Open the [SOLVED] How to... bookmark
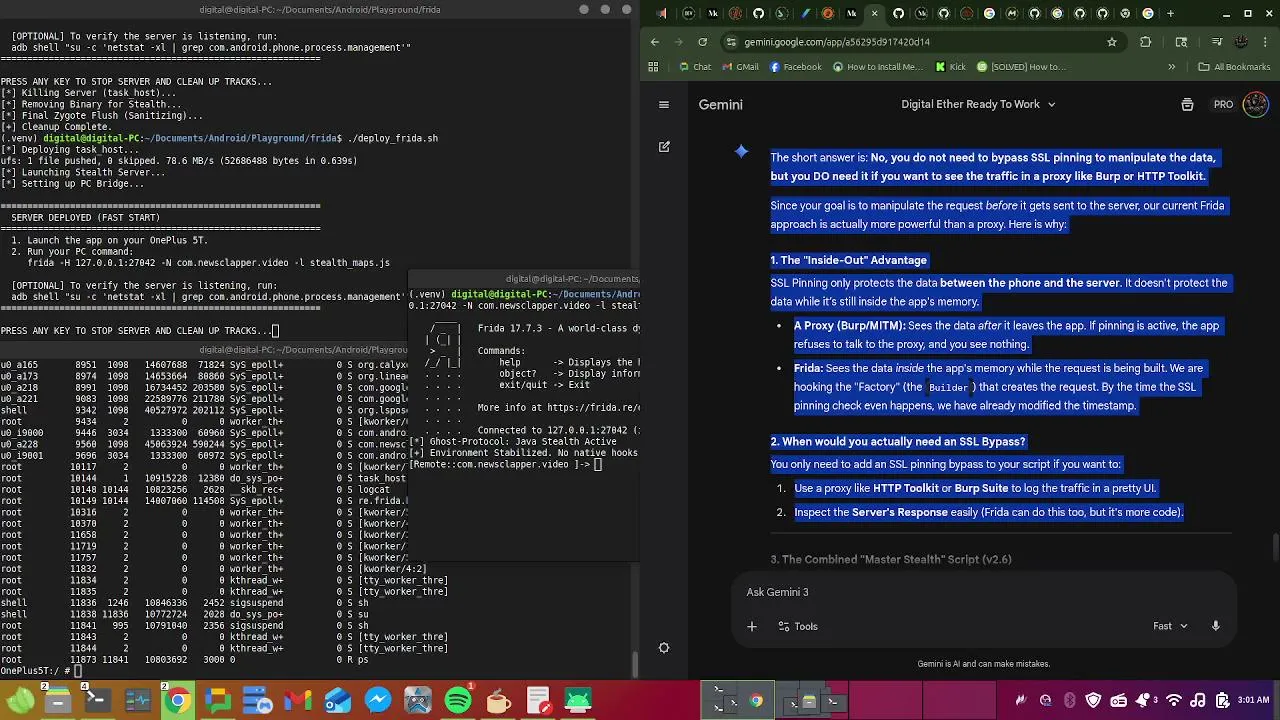The width and height of the screenshot is (1280, 720). tap(1021, 67)
